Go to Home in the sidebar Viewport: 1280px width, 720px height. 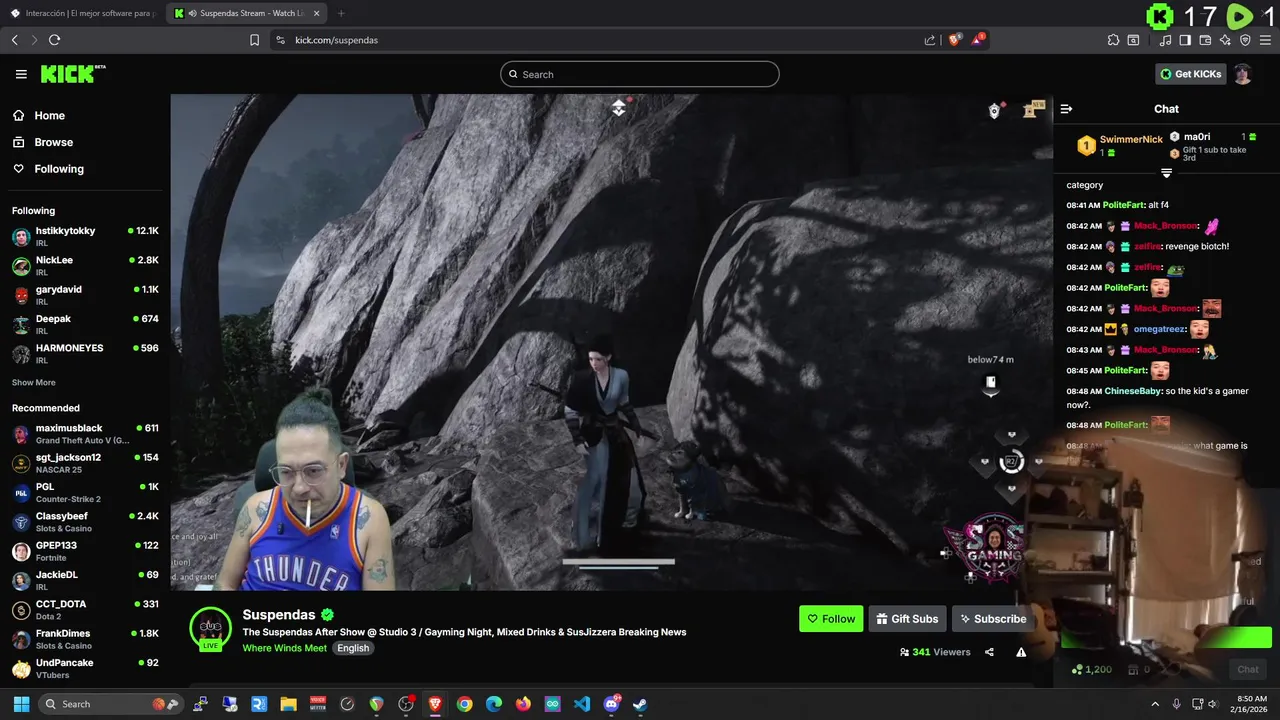[x=49, y=115]
